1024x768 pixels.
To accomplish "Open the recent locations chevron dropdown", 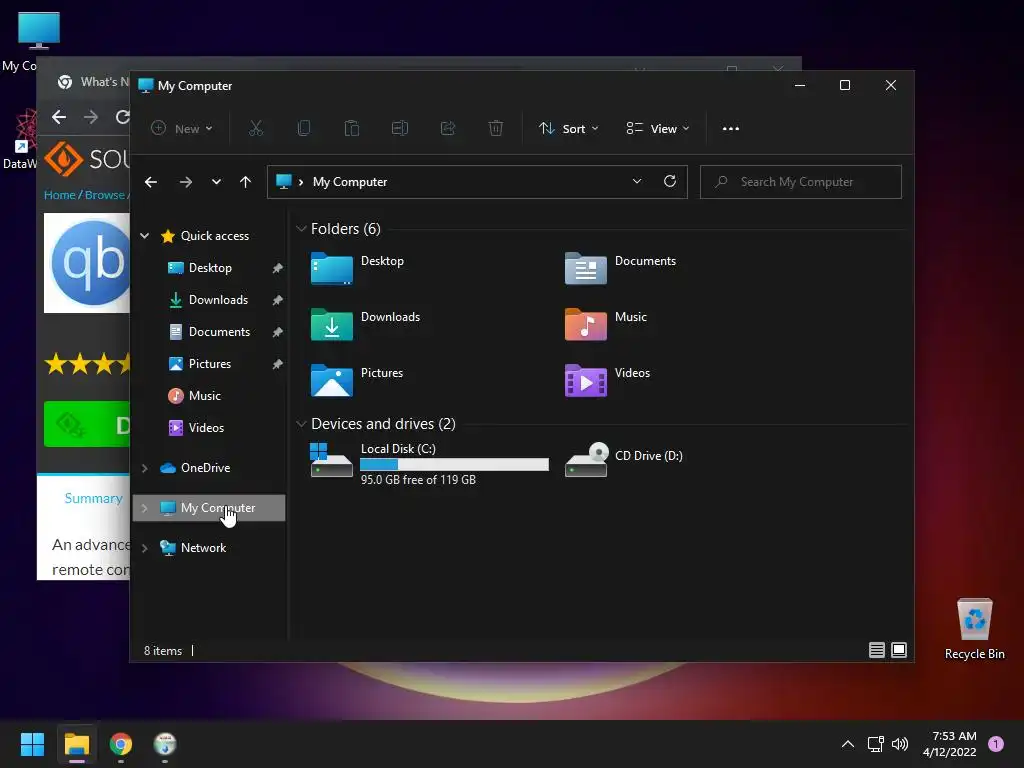I will [x=216, y=182].
